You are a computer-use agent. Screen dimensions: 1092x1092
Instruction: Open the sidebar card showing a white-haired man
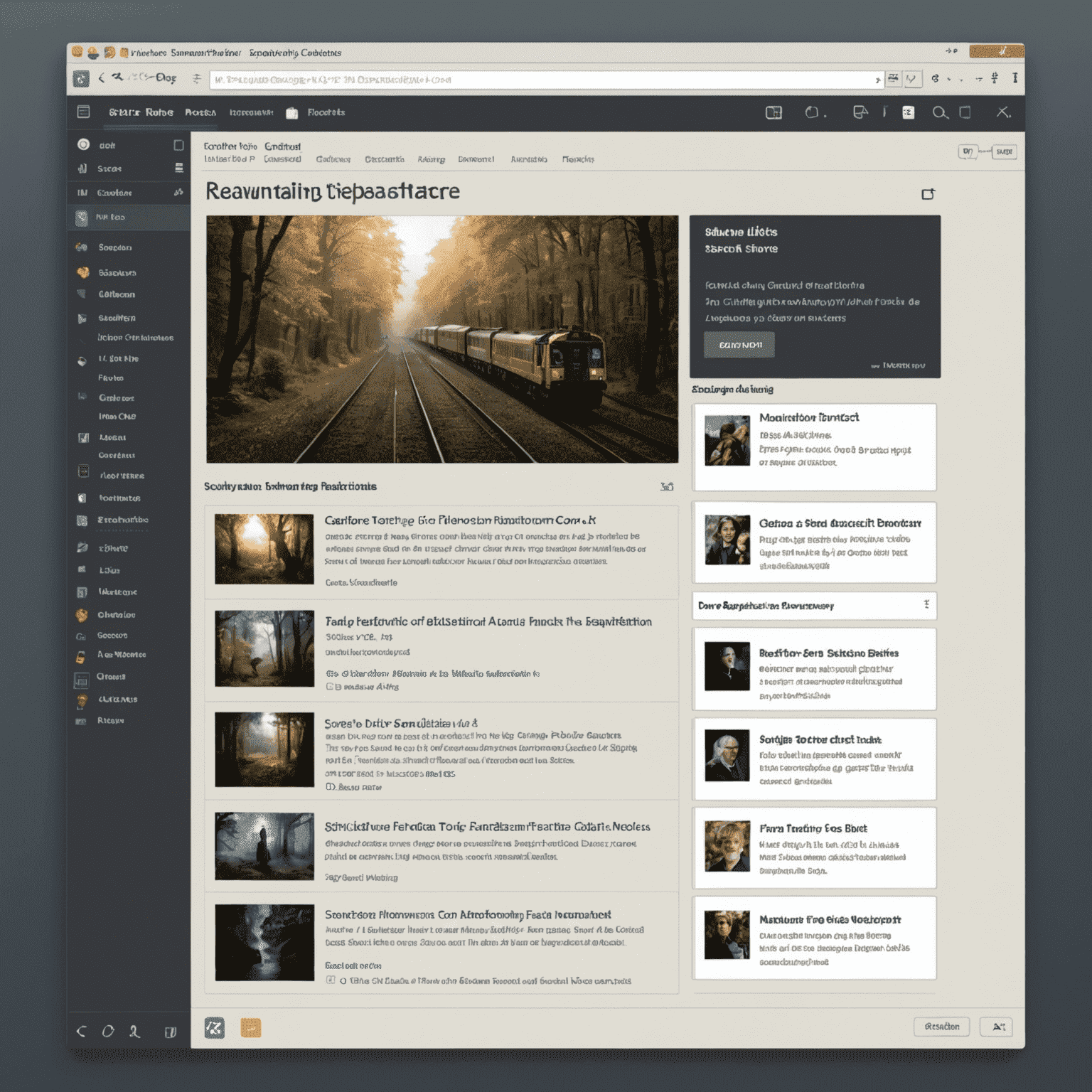pyautogui.click(x=815, y=759)
